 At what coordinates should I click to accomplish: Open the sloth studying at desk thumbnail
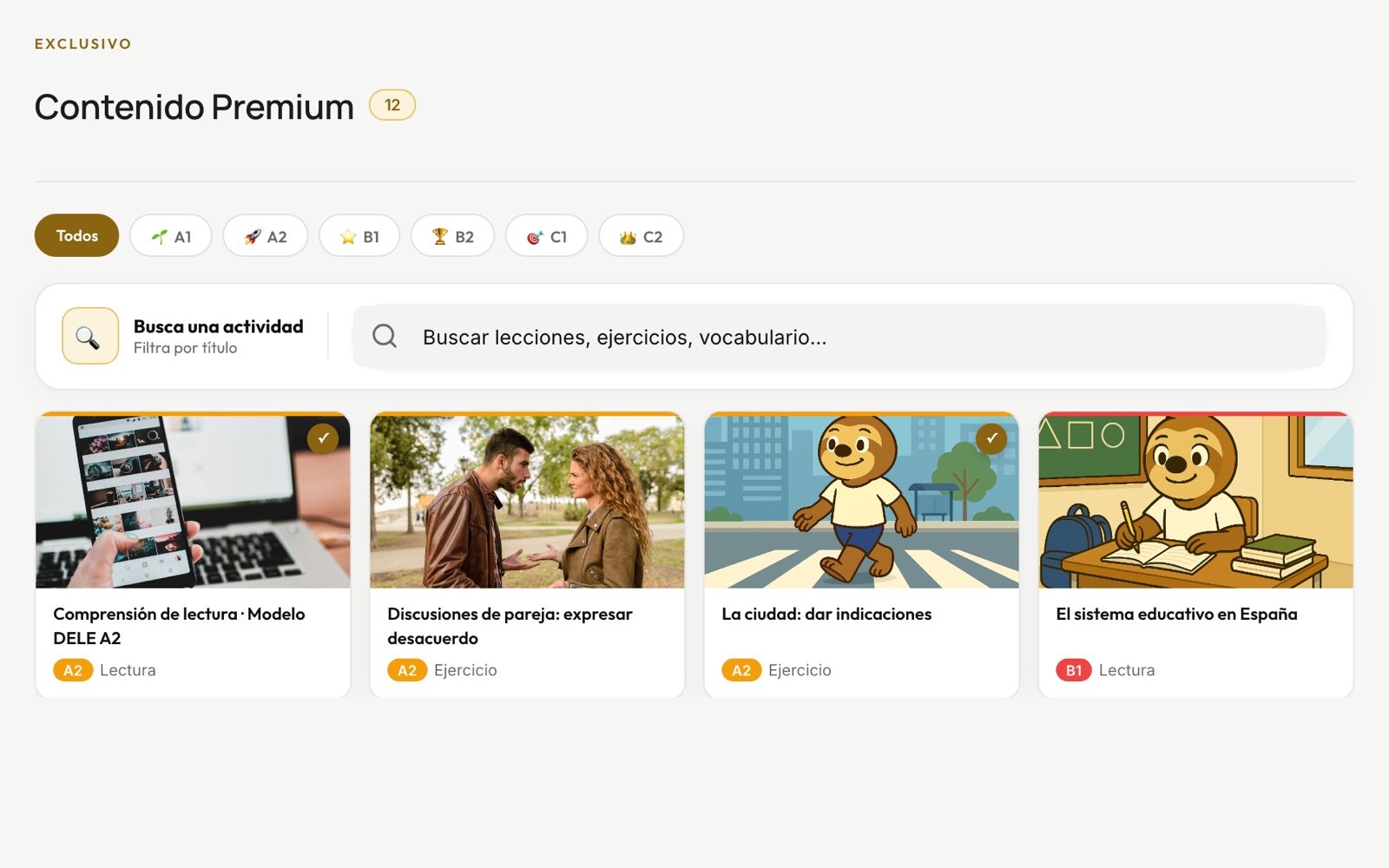coord(1195,501)
